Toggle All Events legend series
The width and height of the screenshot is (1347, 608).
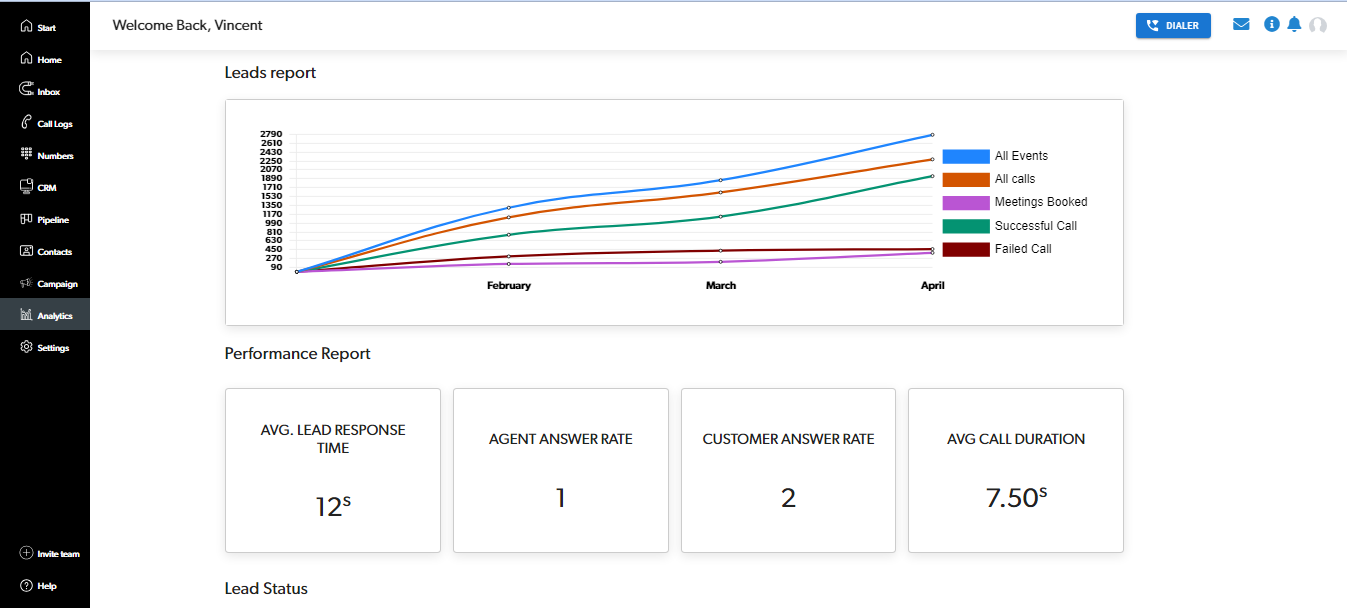click(x=1021, y=156)
